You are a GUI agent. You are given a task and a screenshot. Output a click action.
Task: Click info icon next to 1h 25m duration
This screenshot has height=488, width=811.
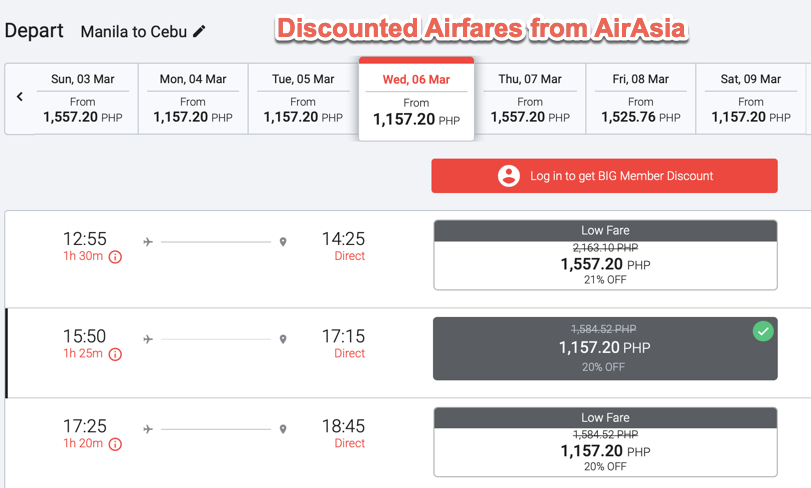[115, 354]
